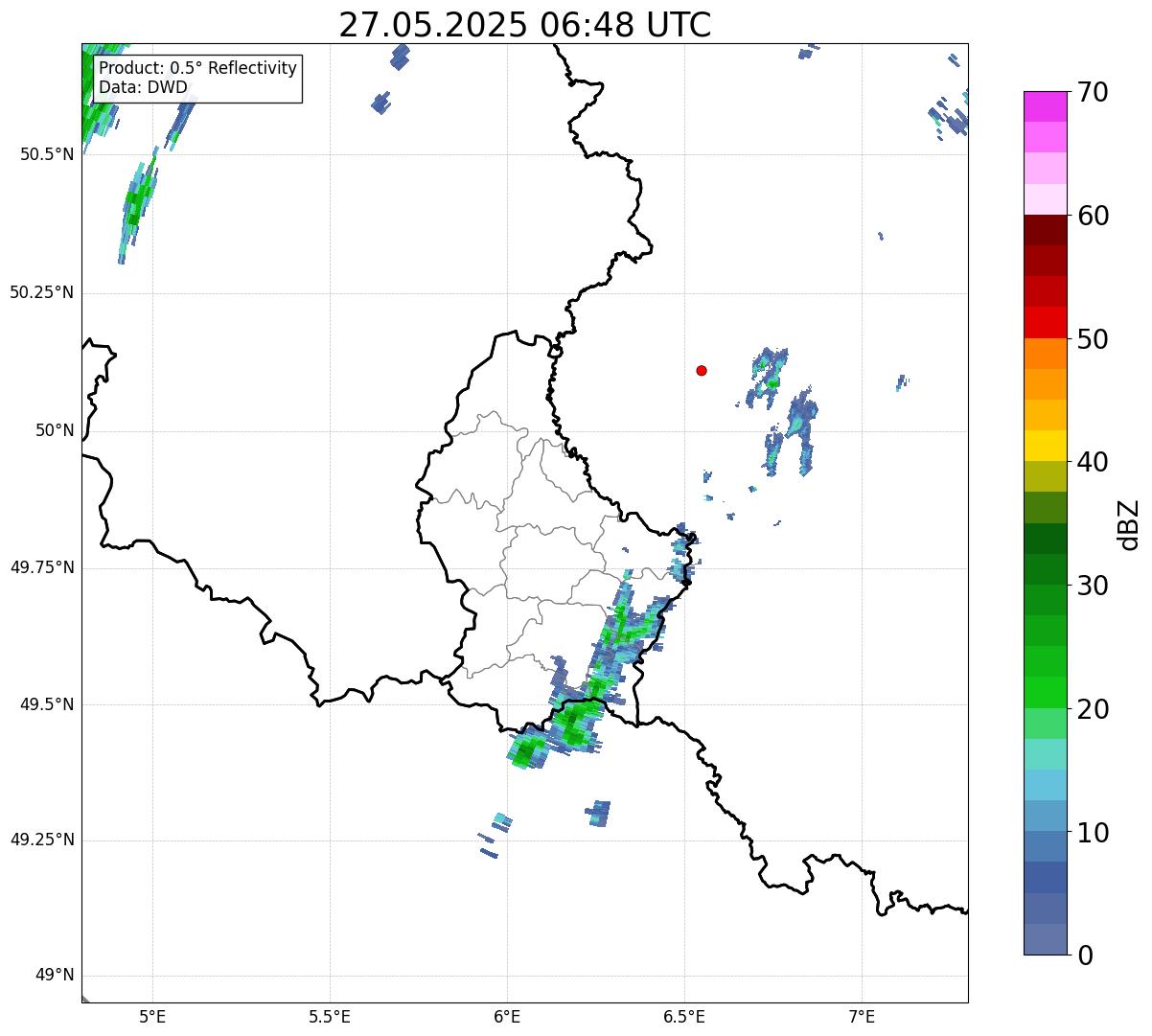Click the 6.5°E longitude label
This screenshot has height=1036, width=1152.
coord(684,1016)
